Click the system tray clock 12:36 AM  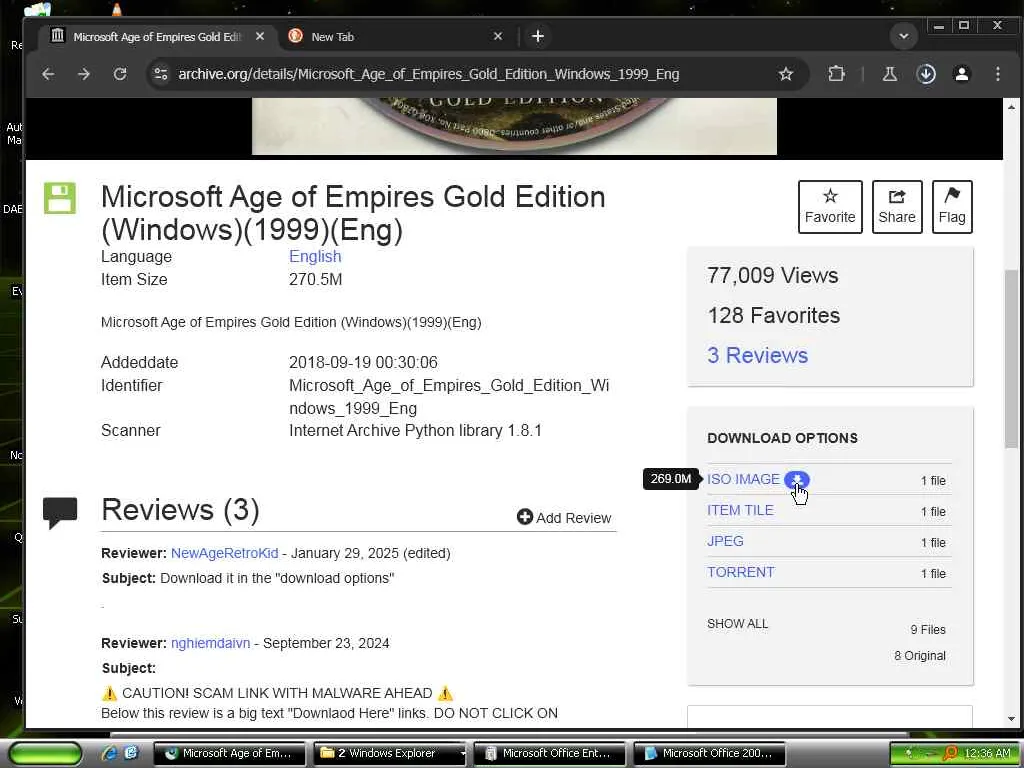coord(987,754)
